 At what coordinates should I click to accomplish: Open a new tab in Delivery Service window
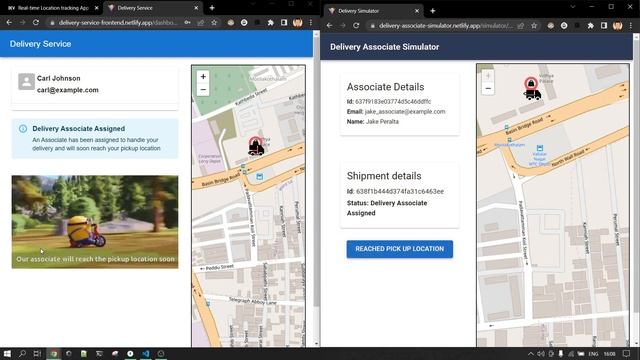[212, 8]
